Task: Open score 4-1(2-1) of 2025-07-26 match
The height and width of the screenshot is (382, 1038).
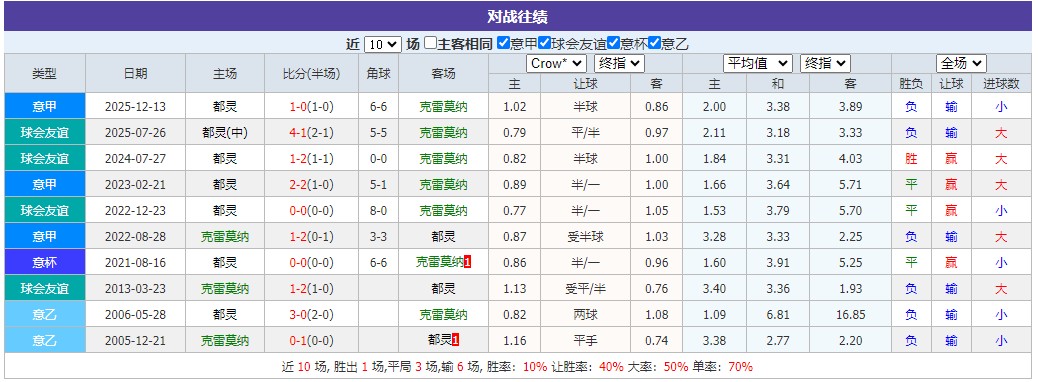Action: point(311,132)
